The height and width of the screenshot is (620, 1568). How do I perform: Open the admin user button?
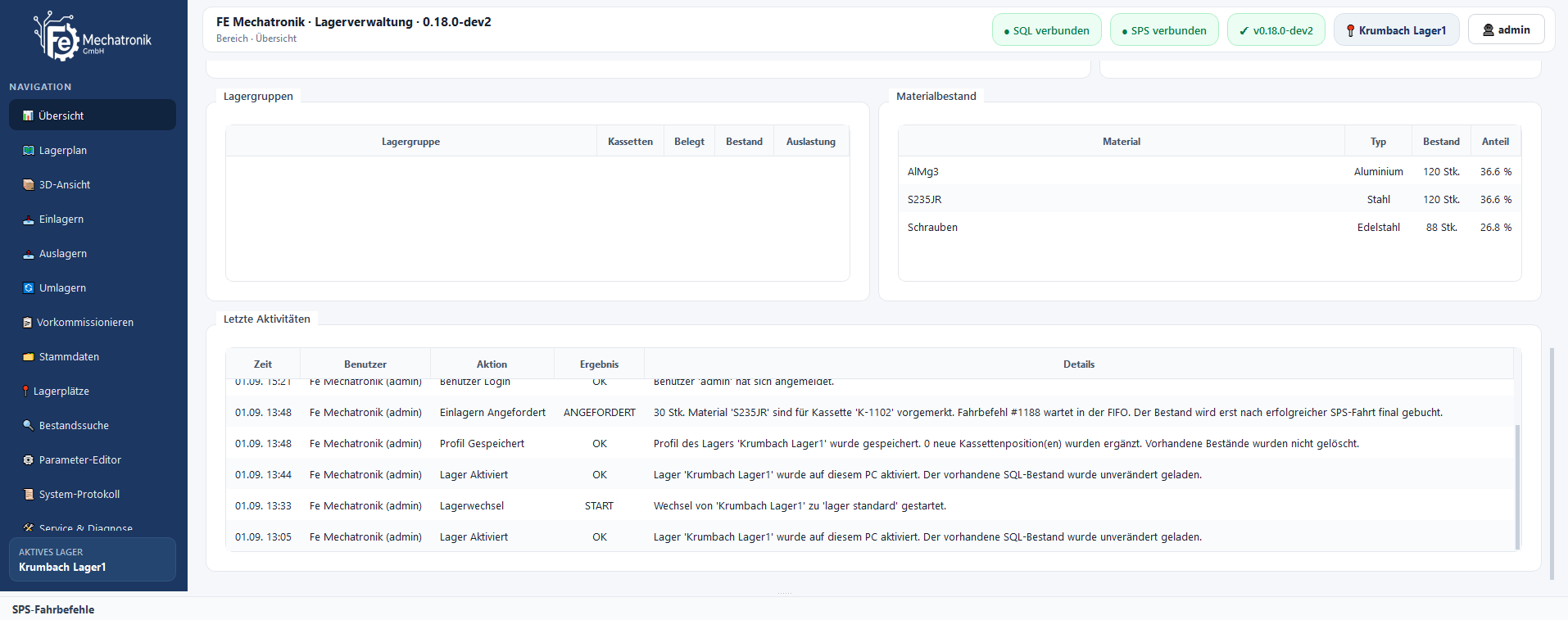tap(1507, 29)
